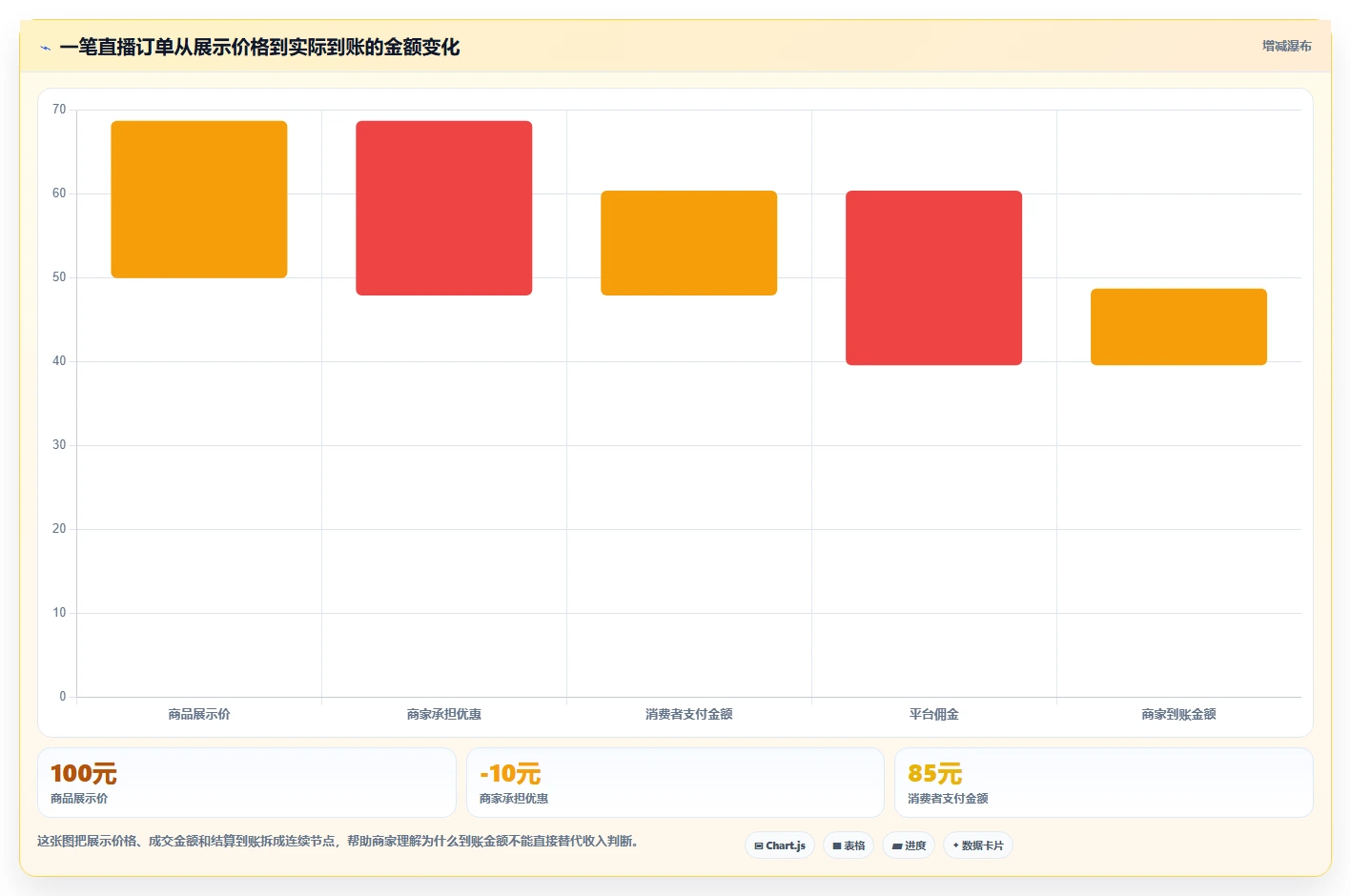Click the orange 商家到账金额 bar
This screenshot has width=1351, height=896.
click(x=1178, y=327)
